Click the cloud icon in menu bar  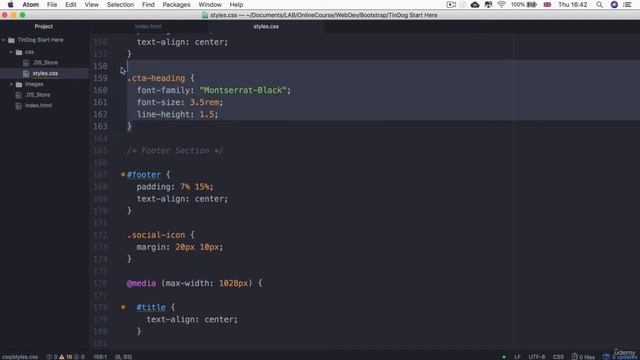point(475,4)
